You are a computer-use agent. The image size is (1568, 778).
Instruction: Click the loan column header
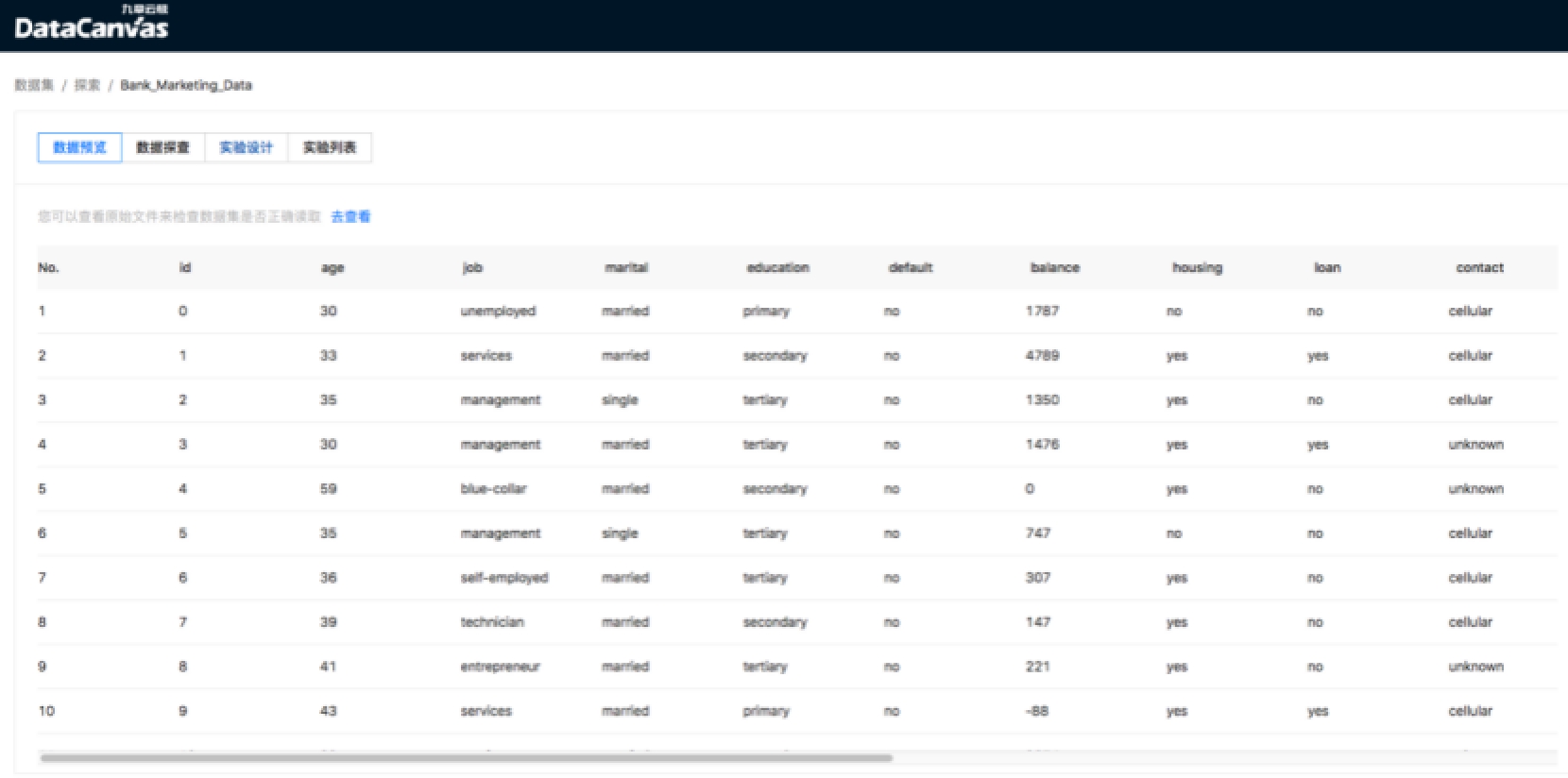pyautogui.click(x=1327, y=268)
